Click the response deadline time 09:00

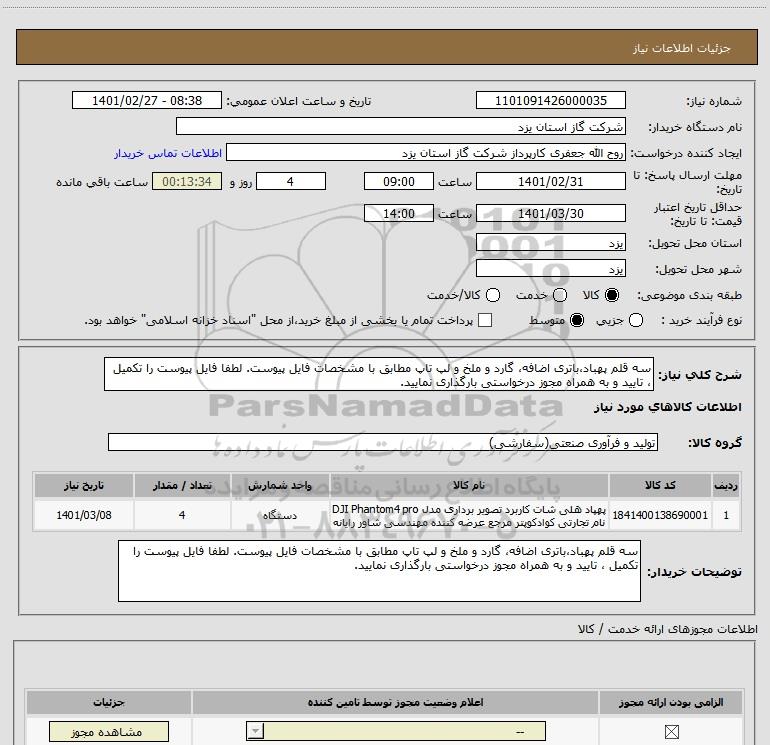(399, 181)
